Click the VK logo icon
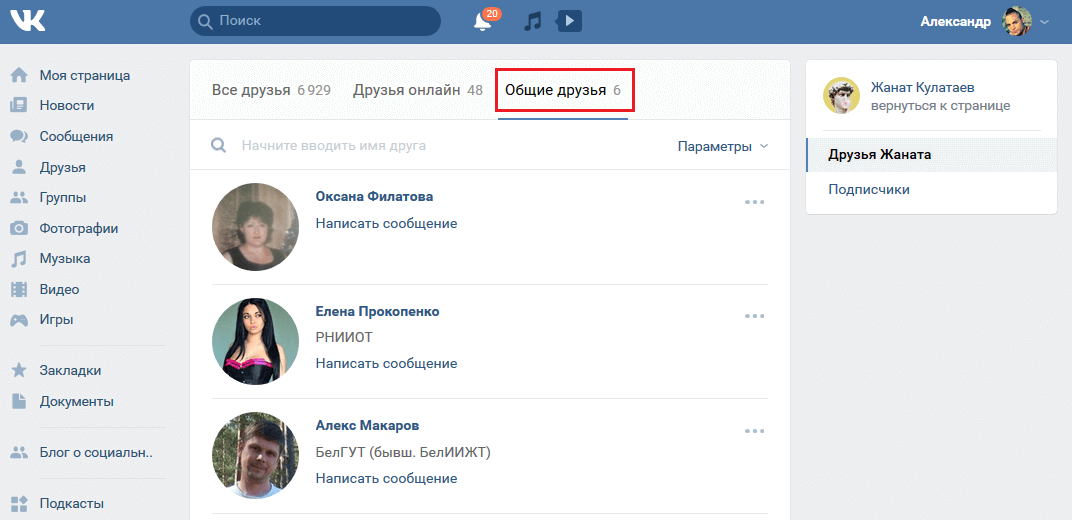The height and width of the screenshot is (520, 1072). click(28, 21)
